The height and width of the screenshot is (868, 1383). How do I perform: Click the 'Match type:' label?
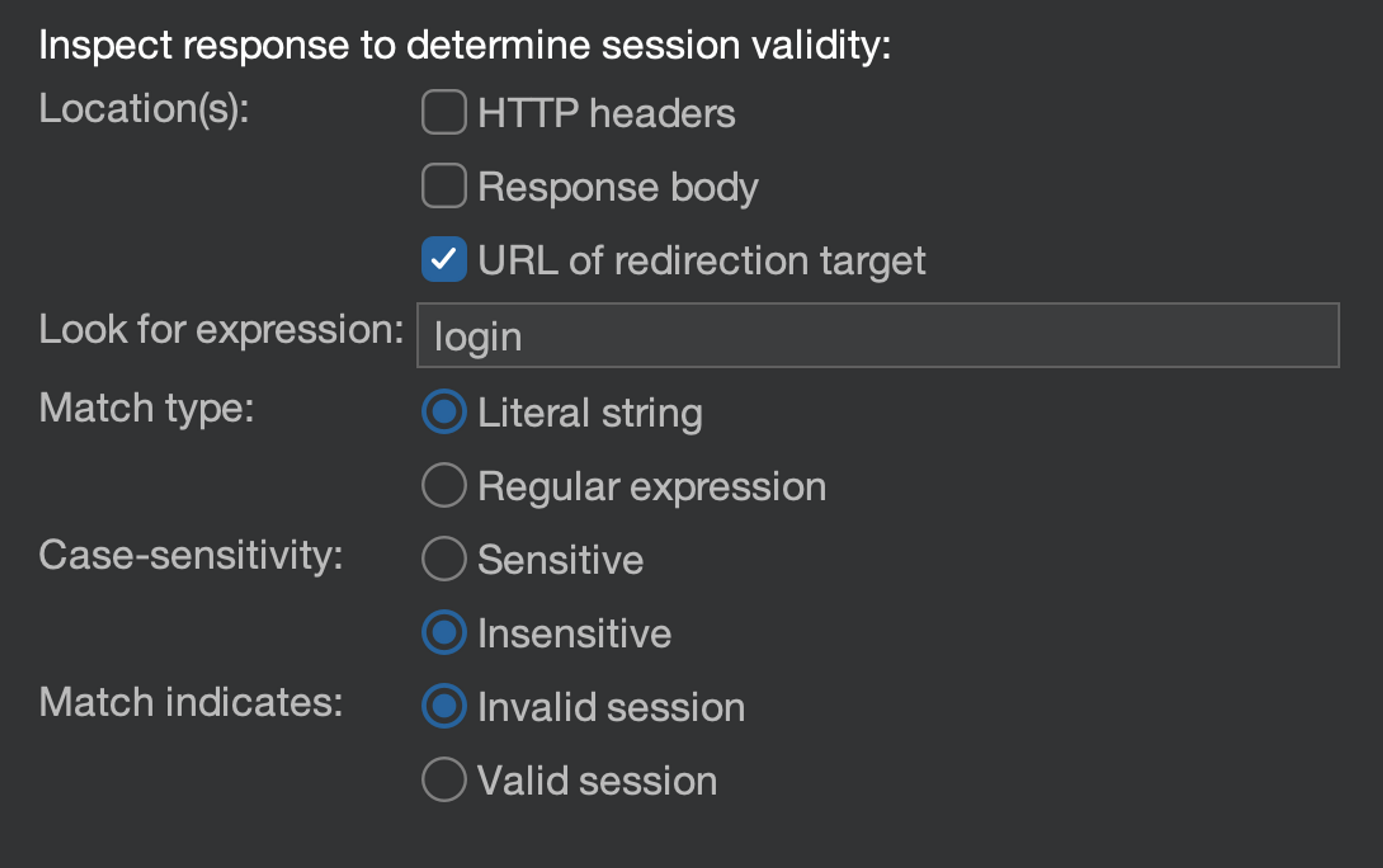[146, 408]
